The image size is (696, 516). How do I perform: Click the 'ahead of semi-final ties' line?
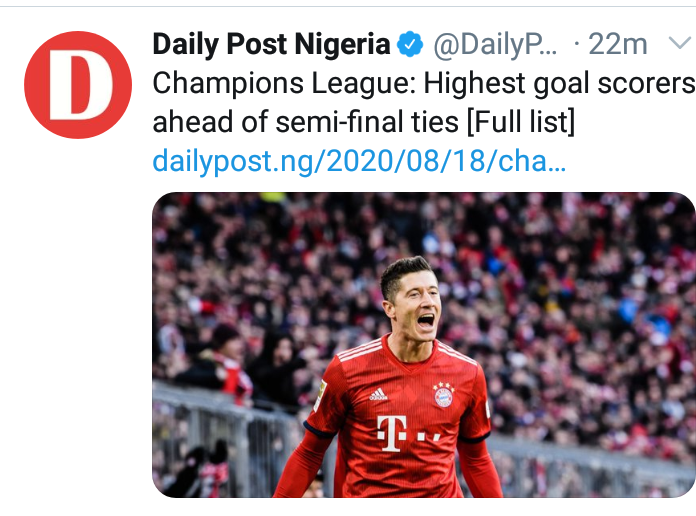[306, 122]
